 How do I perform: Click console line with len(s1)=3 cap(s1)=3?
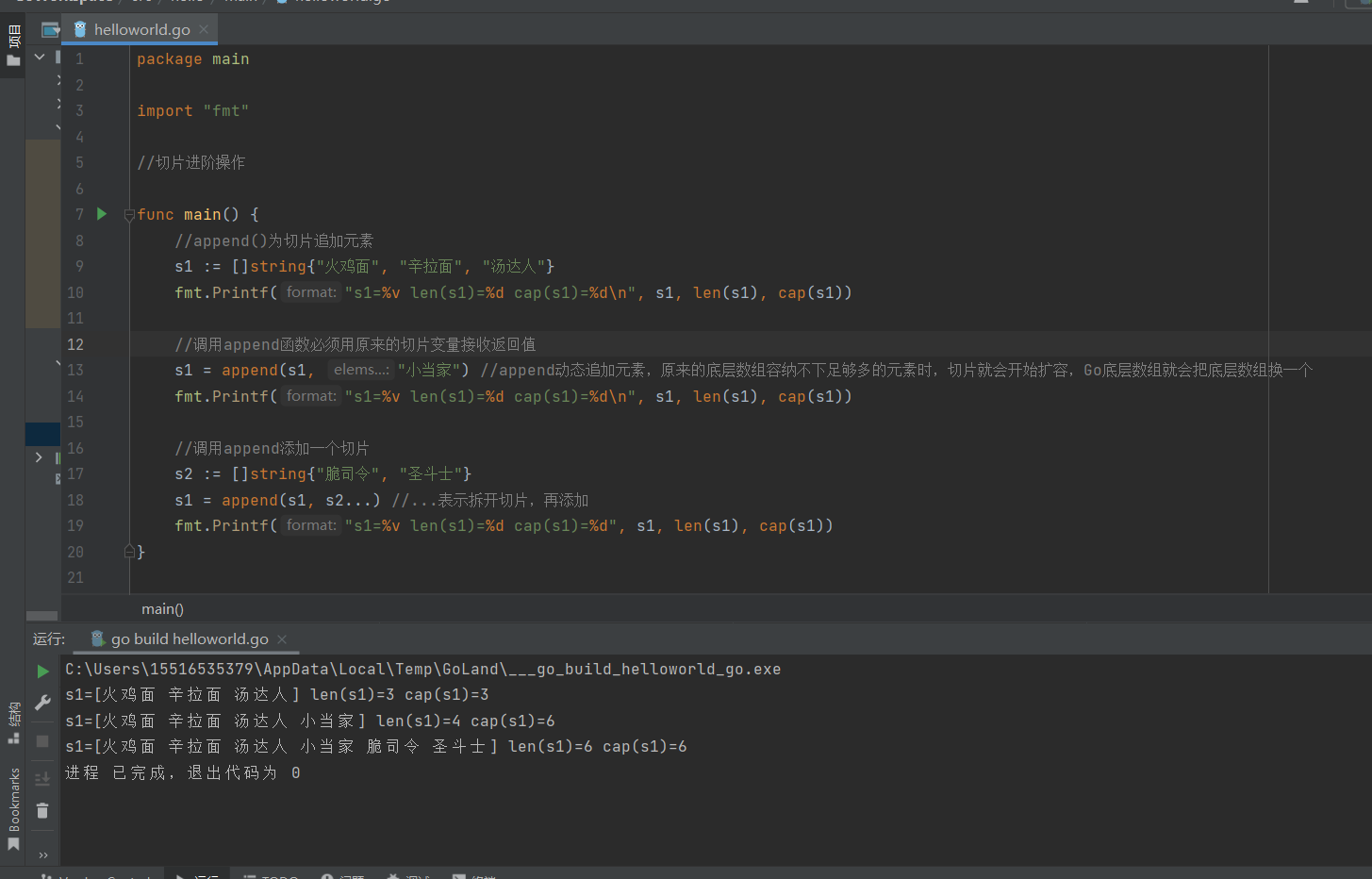coord(277,694)
